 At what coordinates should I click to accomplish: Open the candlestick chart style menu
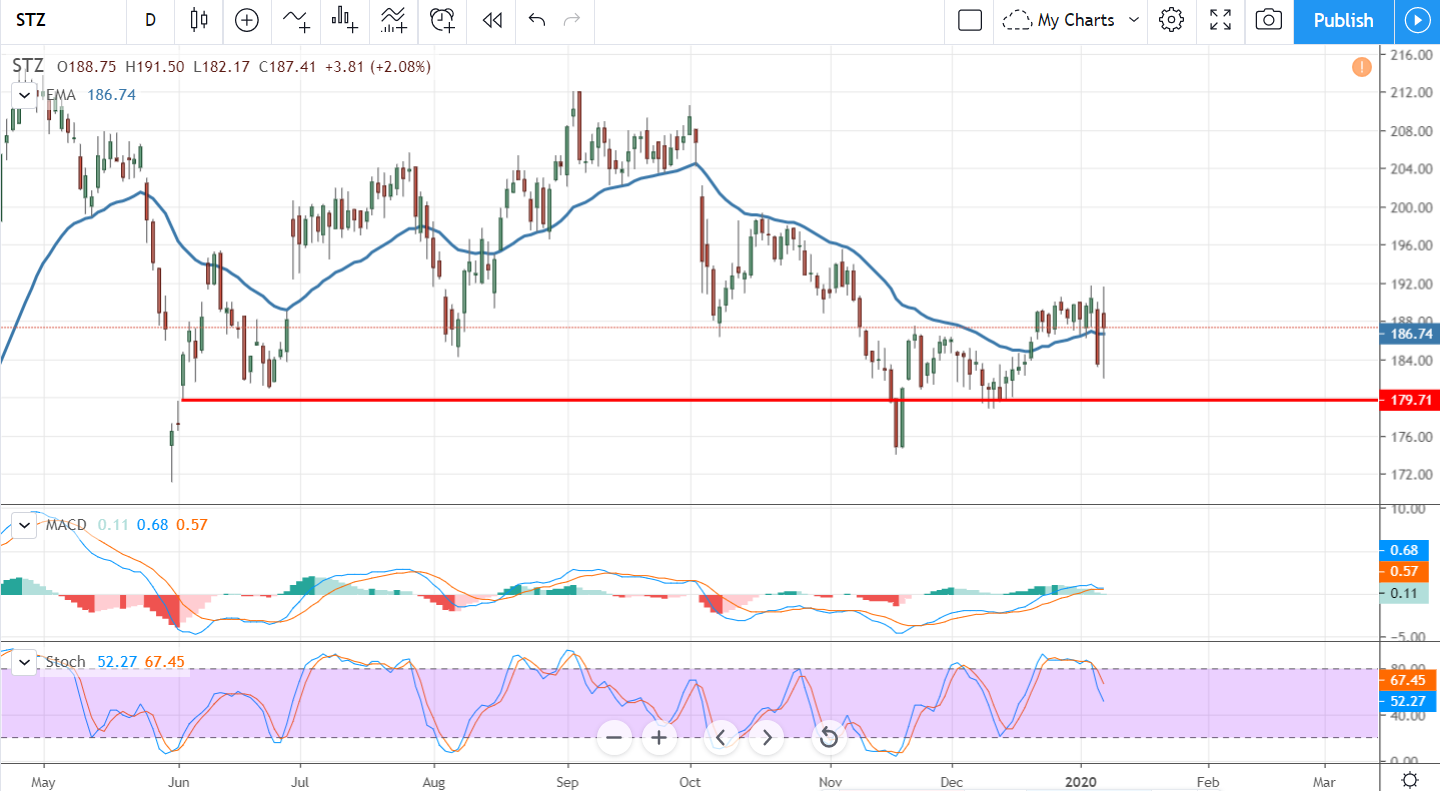click(198, 20)
